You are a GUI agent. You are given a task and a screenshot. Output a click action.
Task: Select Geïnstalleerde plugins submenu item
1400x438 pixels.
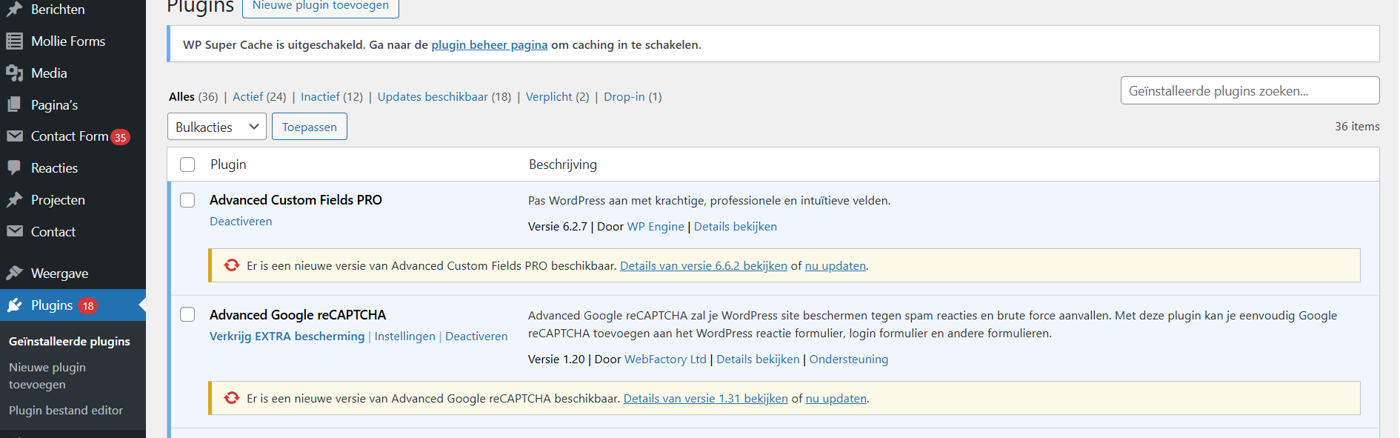tap(69, 341)
